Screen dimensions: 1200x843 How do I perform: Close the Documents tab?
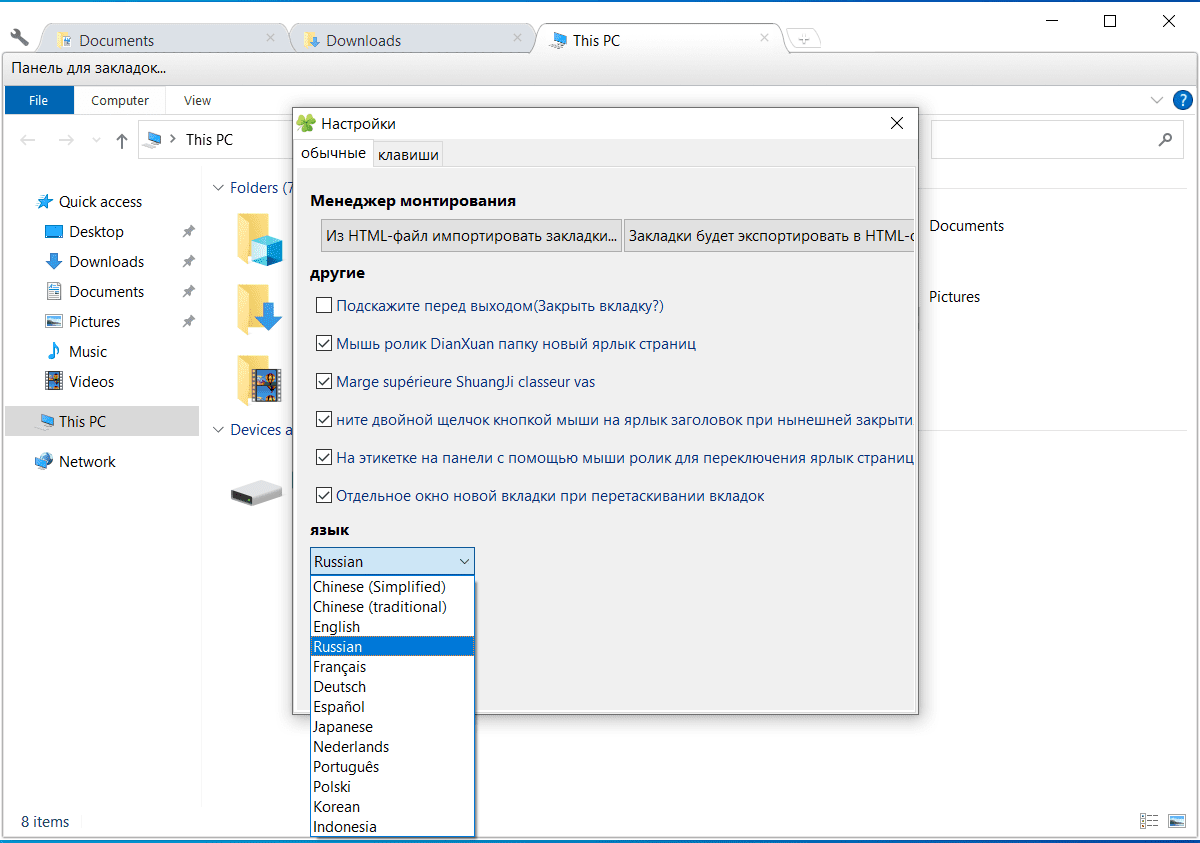270,38
